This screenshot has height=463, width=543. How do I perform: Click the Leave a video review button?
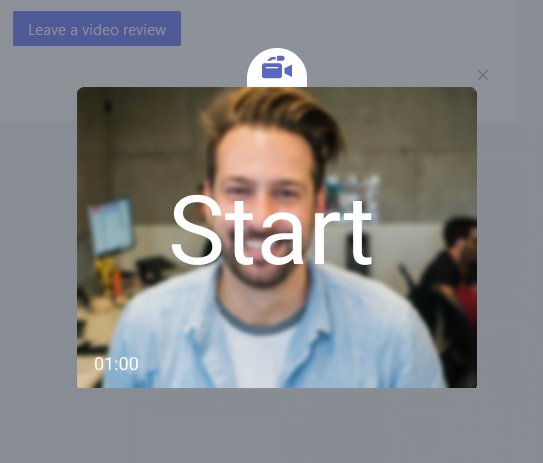click(97, 28)
